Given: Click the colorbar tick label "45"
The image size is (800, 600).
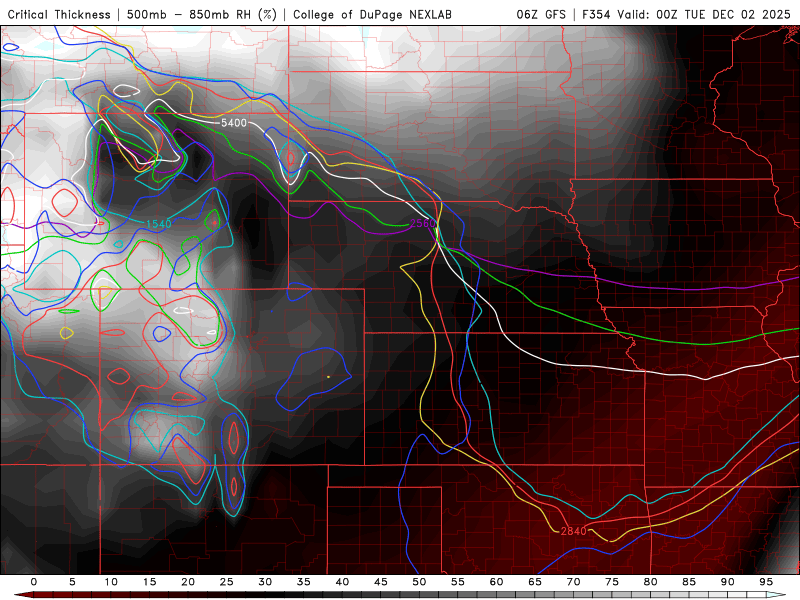Looking at the screenshot, I should pos(381,582).
